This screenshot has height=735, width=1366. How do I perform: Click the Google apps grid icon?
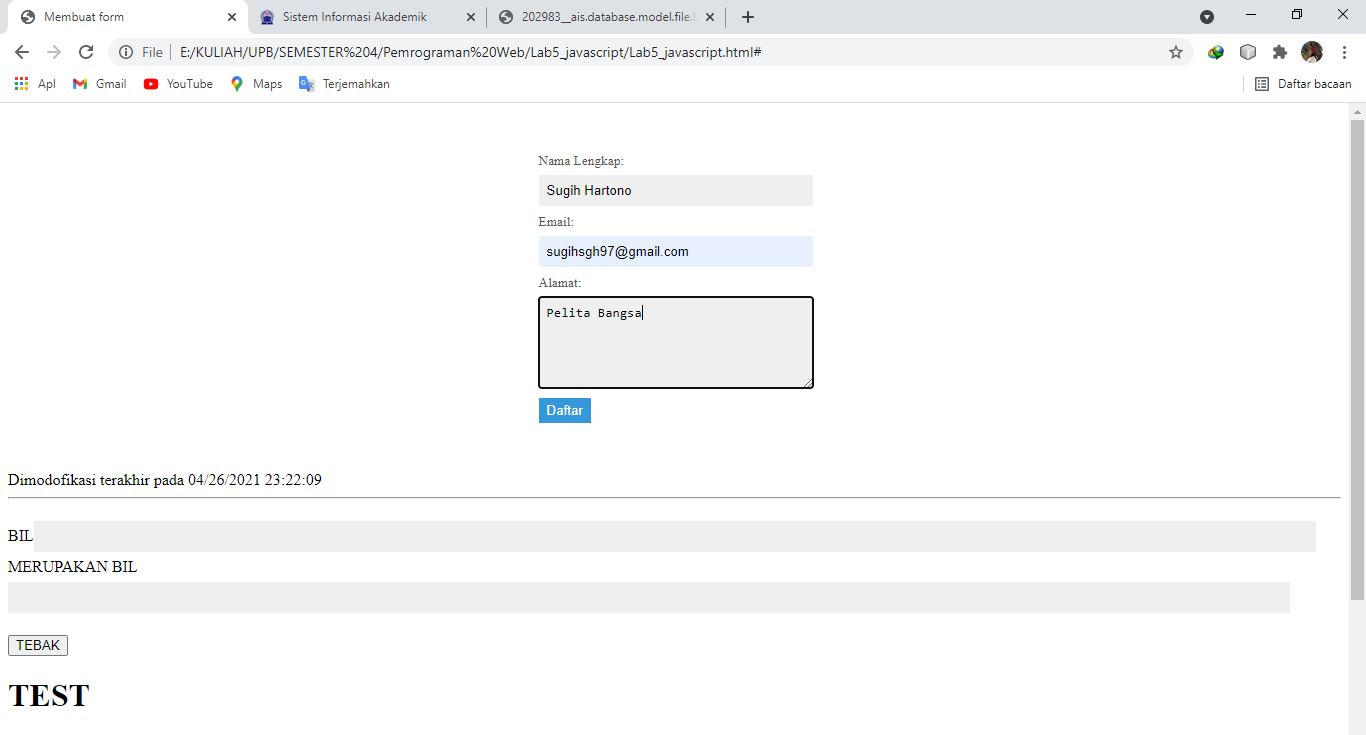coord(20,84)
